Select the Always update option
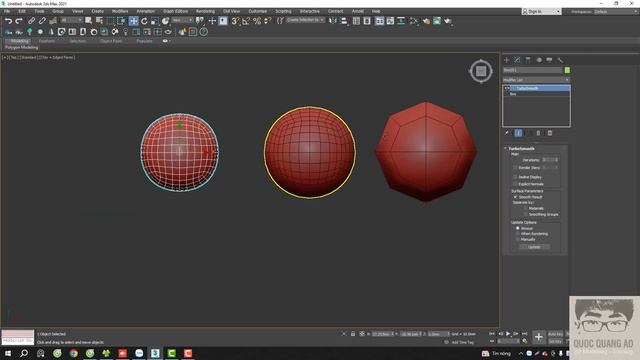The height and width of the screenshot is (360, 640). click(518, 229)
